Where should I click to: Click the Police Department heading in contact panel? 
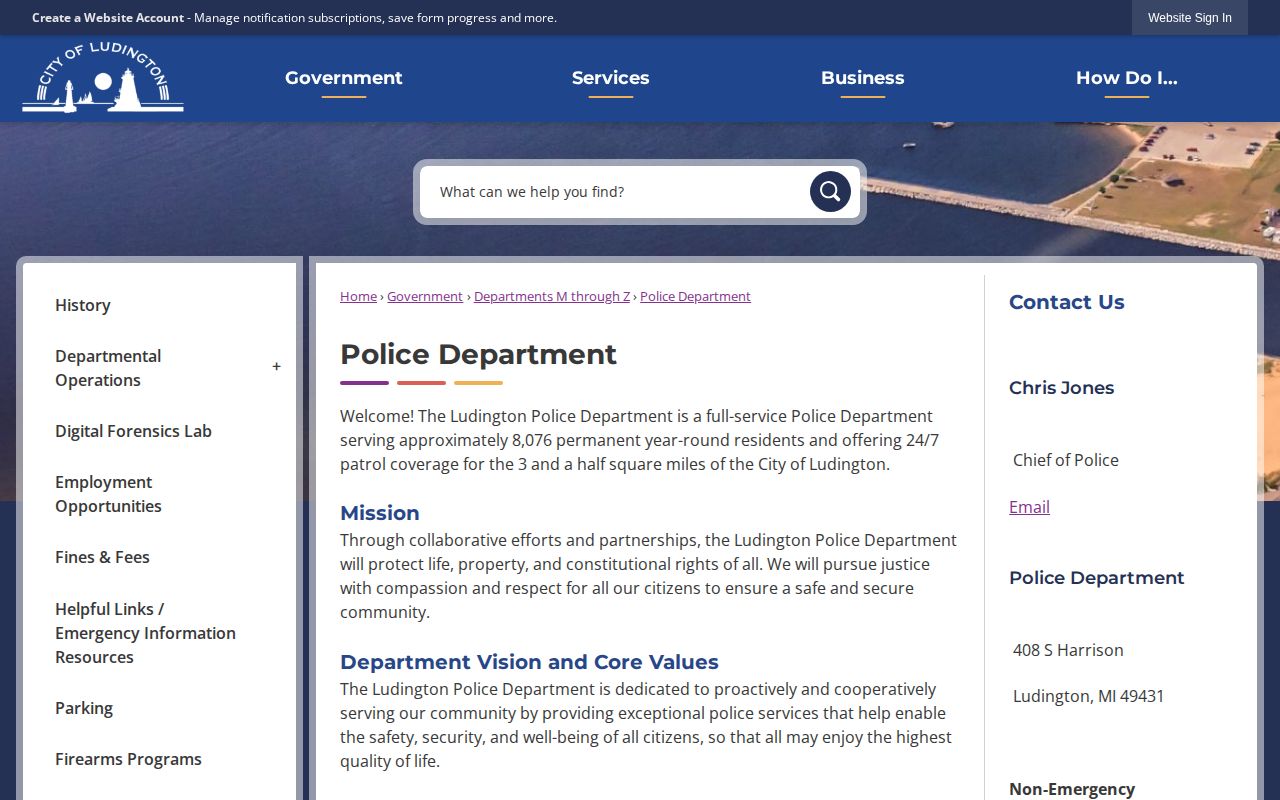[x=1097, y=578]
